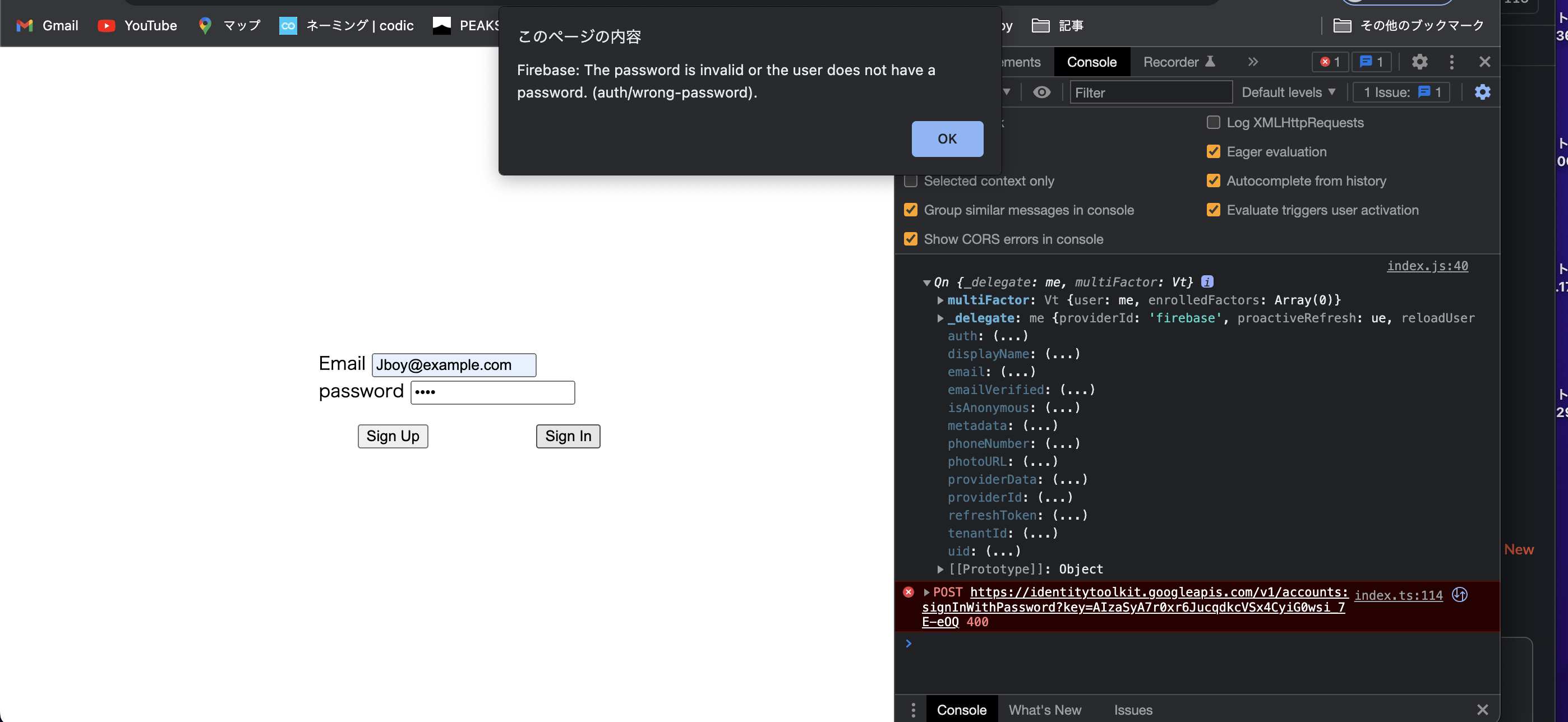The width and height of the screenshot is (1568, 722).
Task: Open the console drawer three-dot menu
Action: pos(912,709)
